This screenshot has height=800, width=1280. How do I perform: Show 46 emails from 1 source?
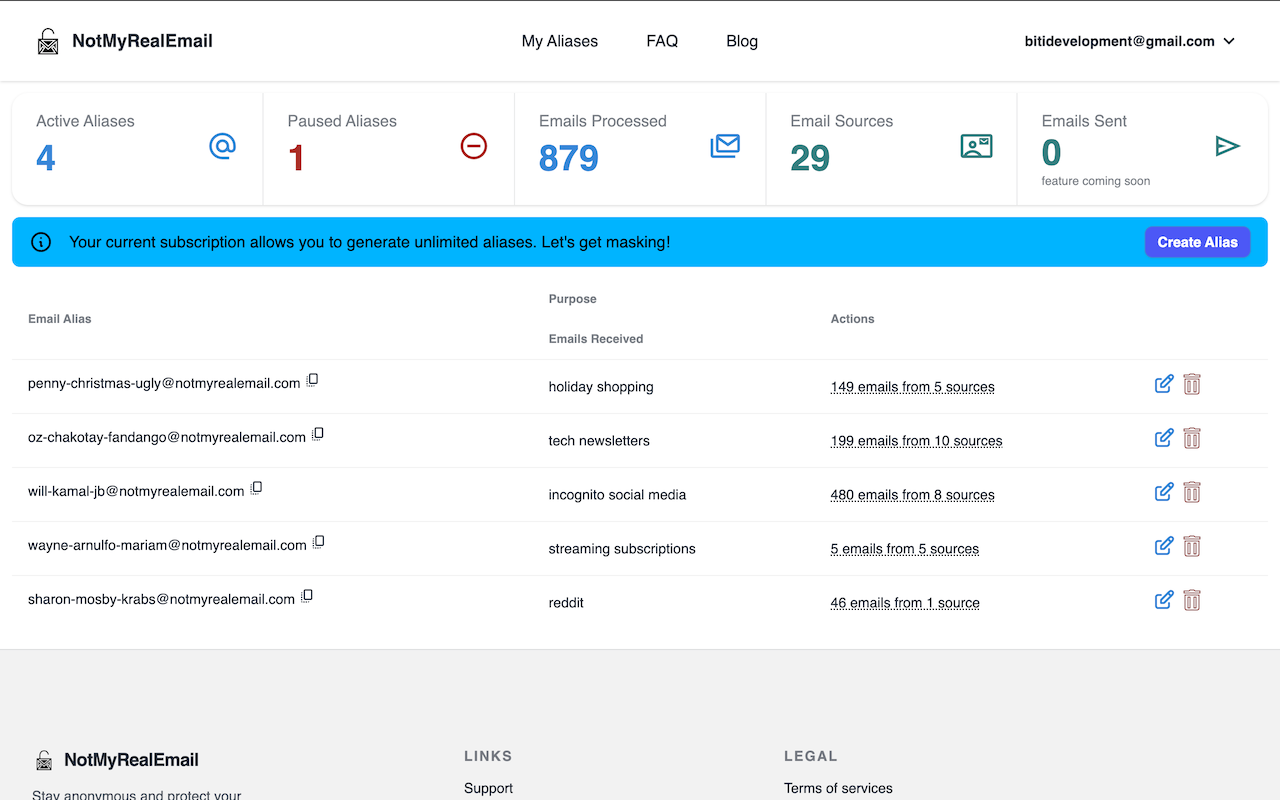click(x=904, y=603)
